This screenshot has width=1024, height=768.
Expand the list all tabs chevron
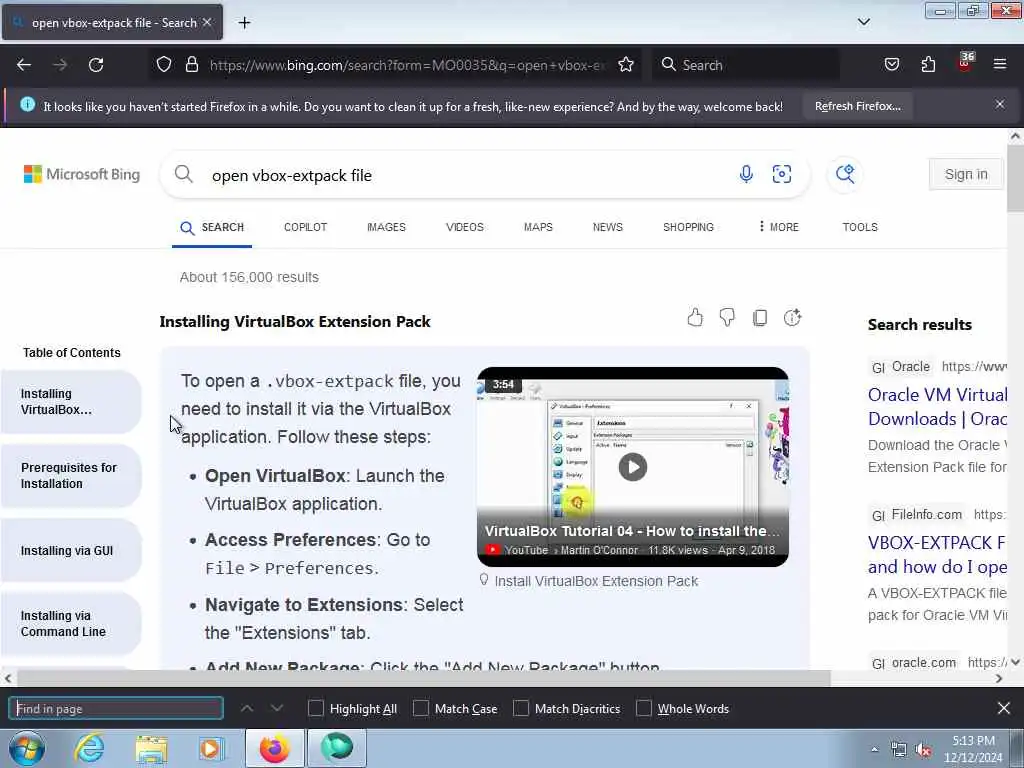[x=863, y=22]
